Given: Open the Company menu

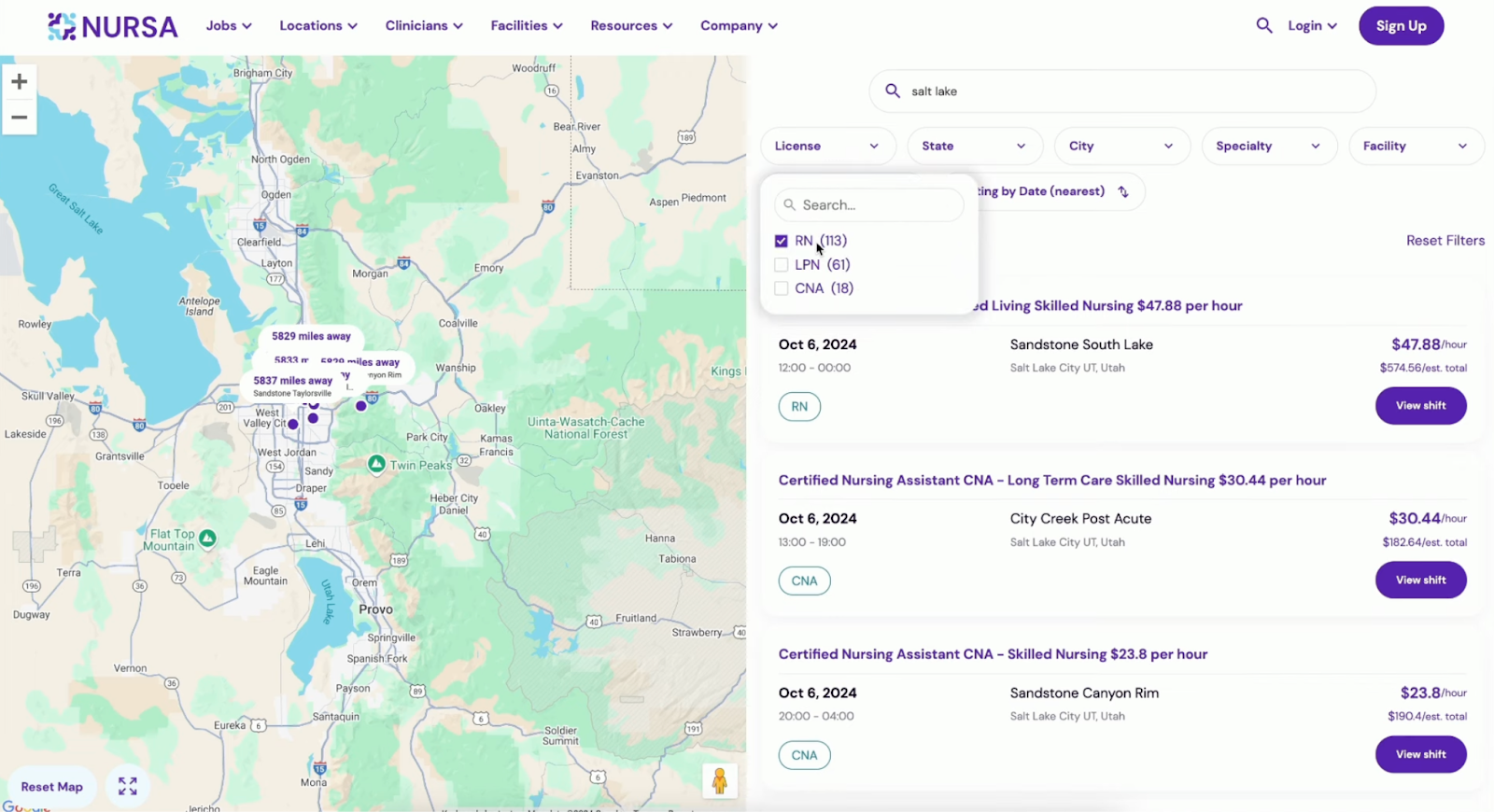Looking at the screenshot, I should coord(739,26).
